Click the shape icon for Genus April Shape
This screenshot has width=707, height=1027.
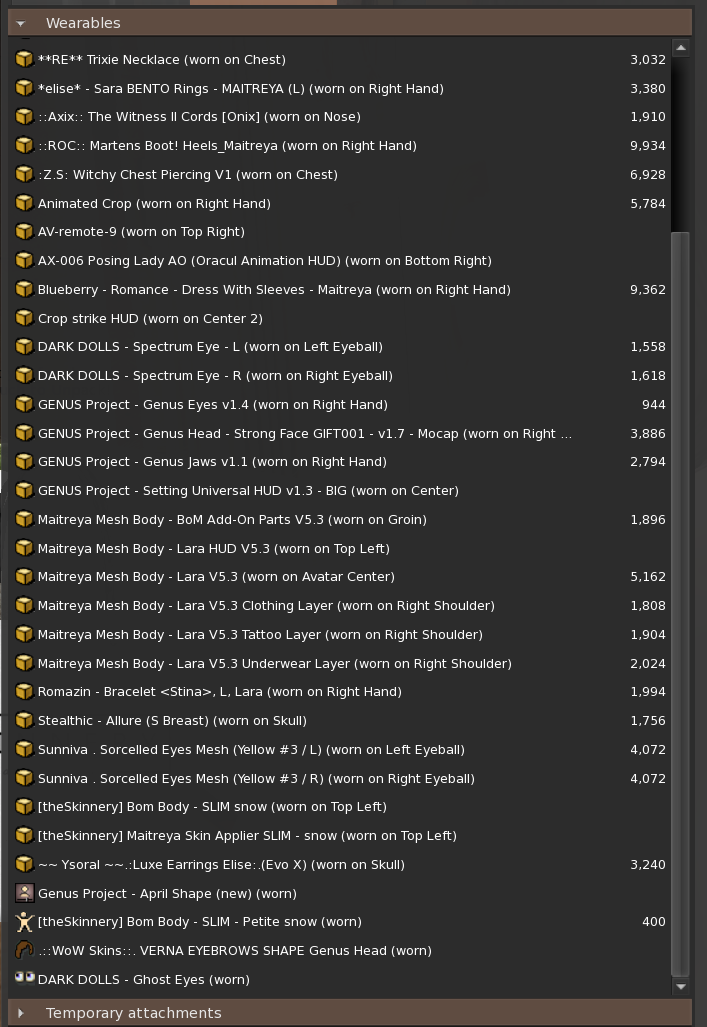click(24, 893)
